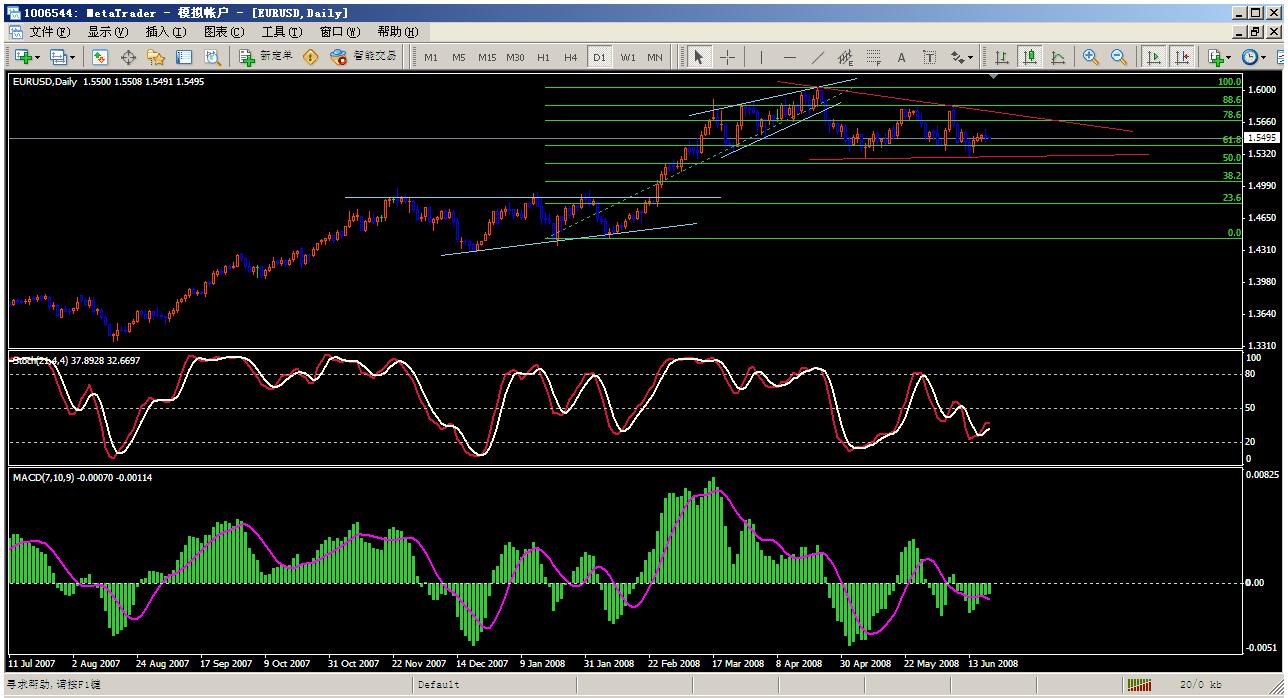Click the 1.5495 current price marker
Viewport: 1288px width, 698px height.
(1263, 138)
